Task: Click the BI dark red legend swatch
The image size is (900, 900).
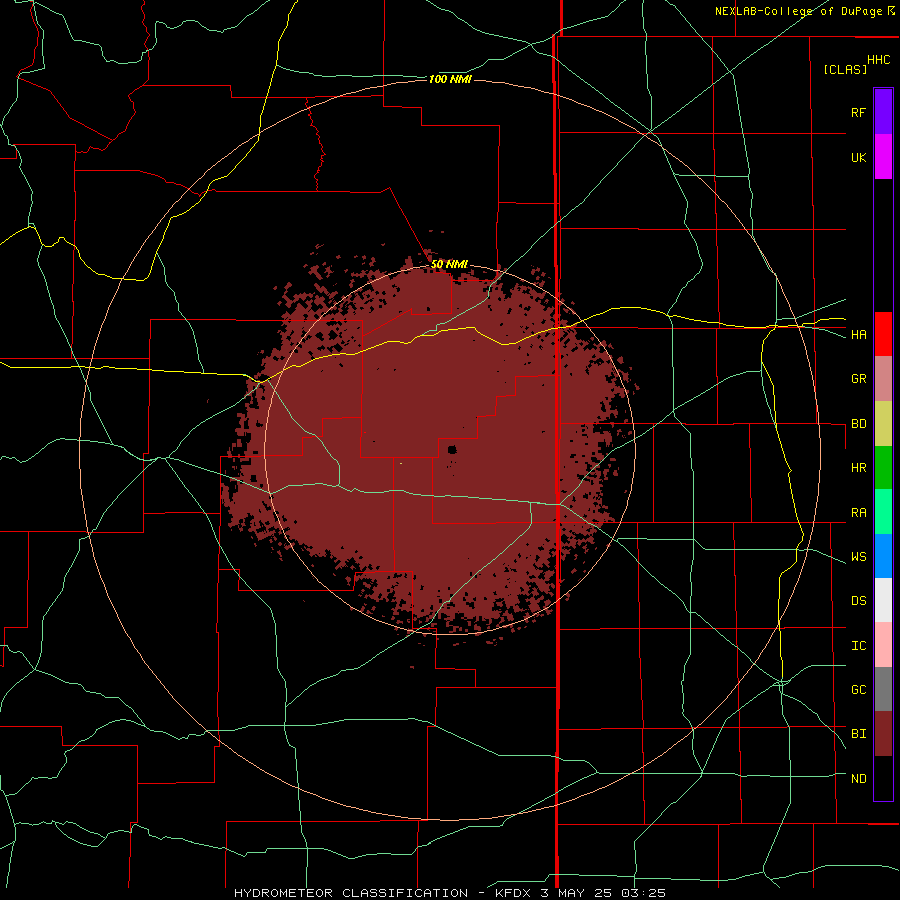Action: (883, 734)
